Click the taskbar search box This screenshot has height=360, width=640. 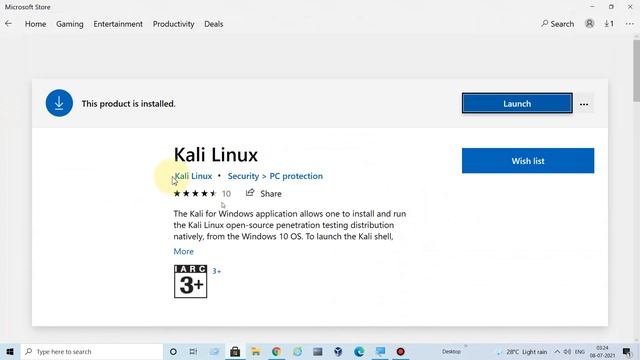click(92, 351)
